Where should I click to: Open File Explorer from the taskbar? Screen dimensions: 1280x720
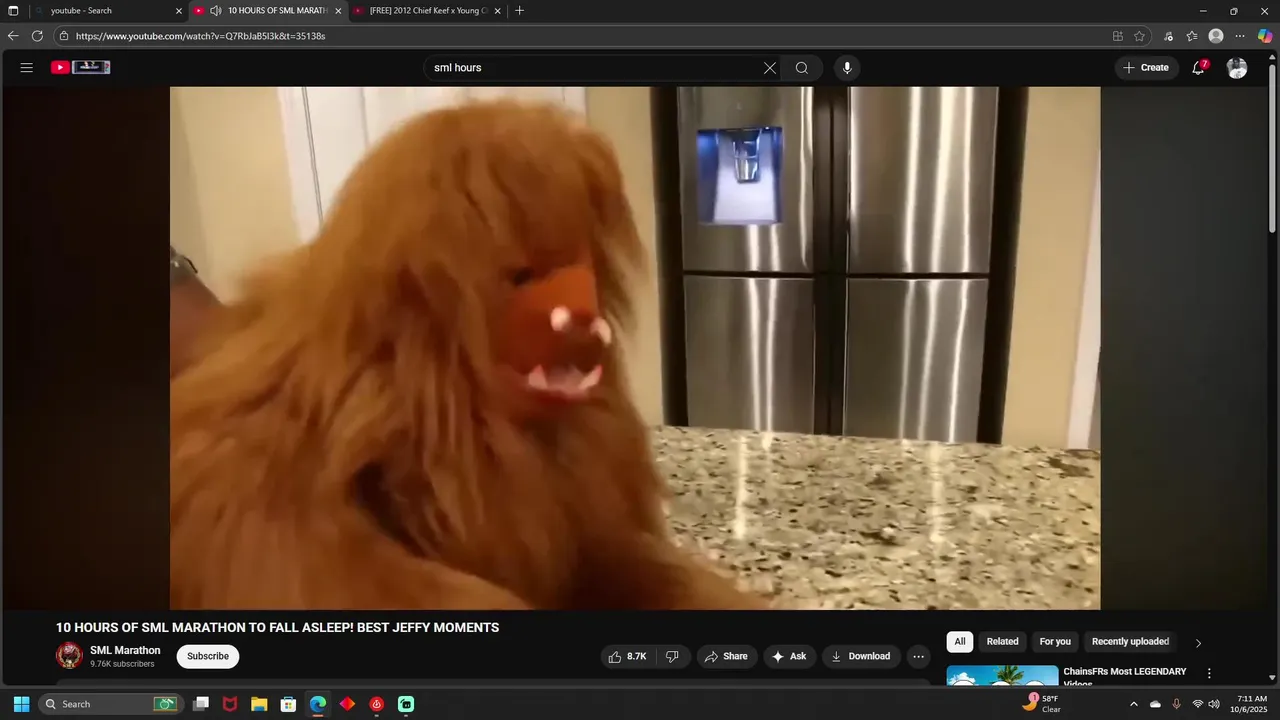point(259,704)
